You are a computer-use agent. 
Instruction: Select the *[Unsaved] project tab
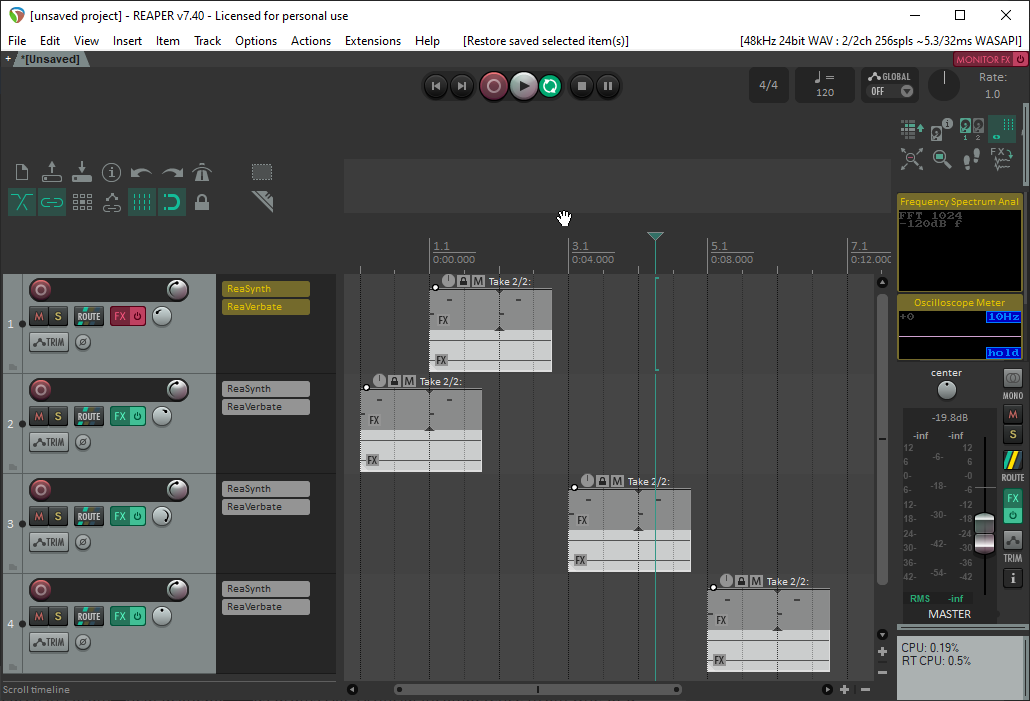(x=51, y=59)
